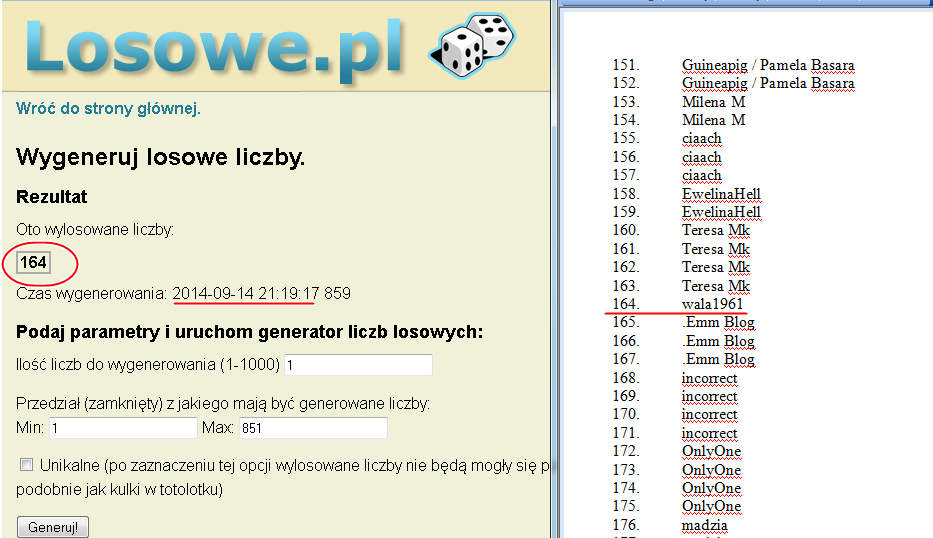The width and height of the screenshot is (933, 538).
Task: Click 'EwelinaHell' in row 158
Action: [x=721, y=194]
